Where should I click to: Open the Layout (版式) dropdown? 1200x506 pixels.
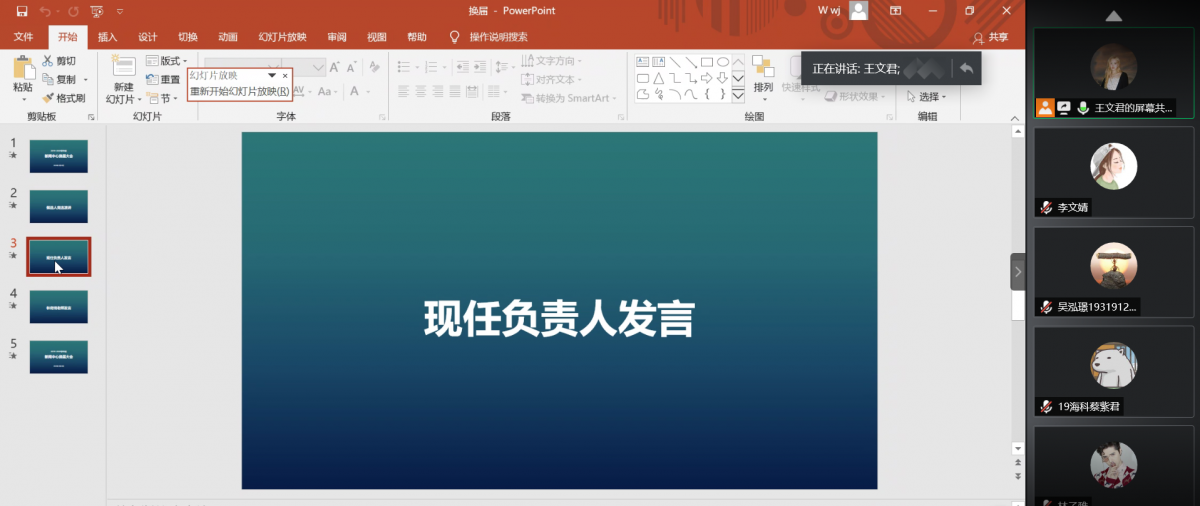tap(166, 61)
